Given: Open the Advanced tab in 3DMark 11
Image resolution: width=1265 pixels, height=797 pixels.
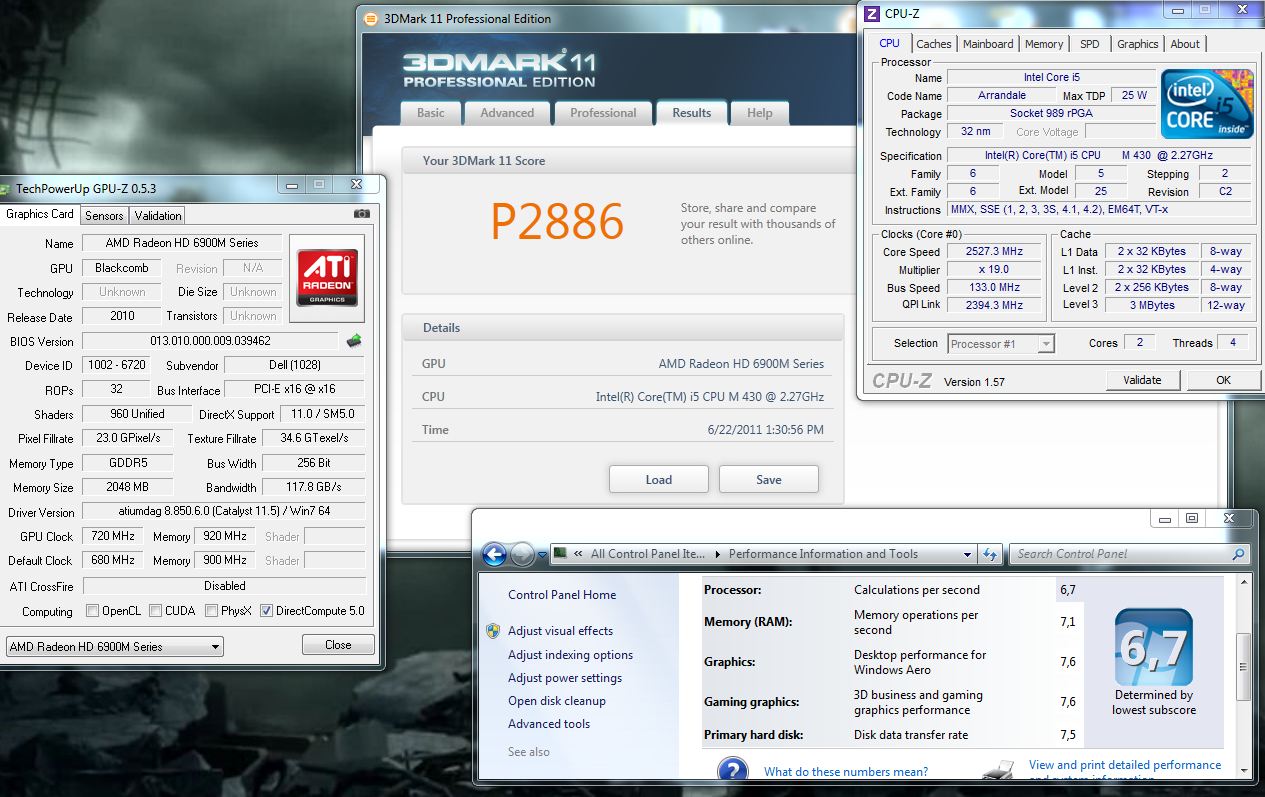Looking at the screenshot, I should point(507,113).
